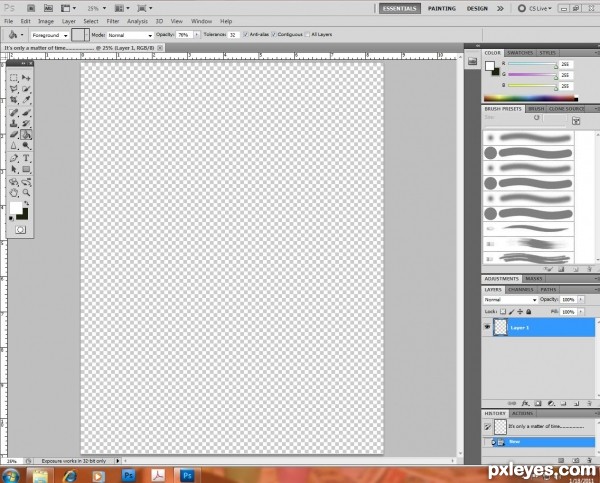Viewport: 600px width, 483px height.
Task: Select Layer 1 thumbnail in Layers panel
Action: pos(500,327)
